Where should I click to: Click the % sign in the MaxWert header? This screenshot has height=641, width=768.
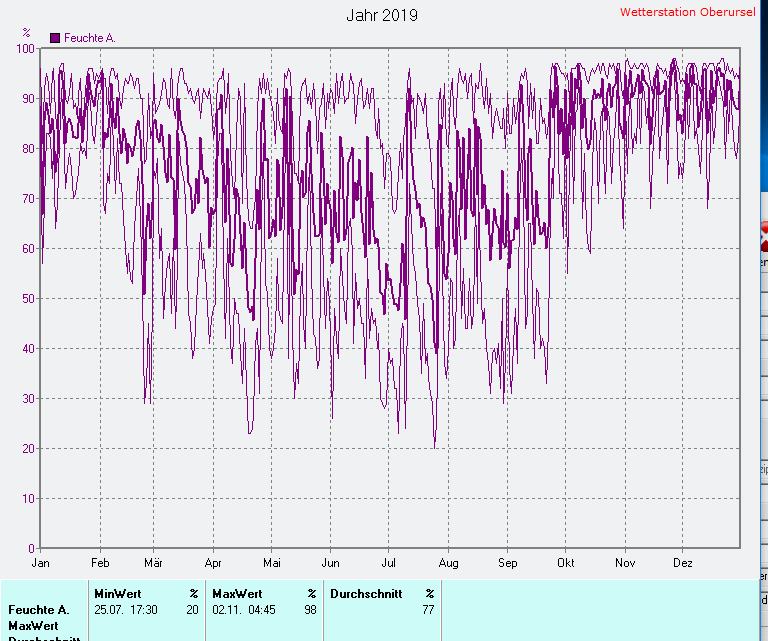point(312,594)
